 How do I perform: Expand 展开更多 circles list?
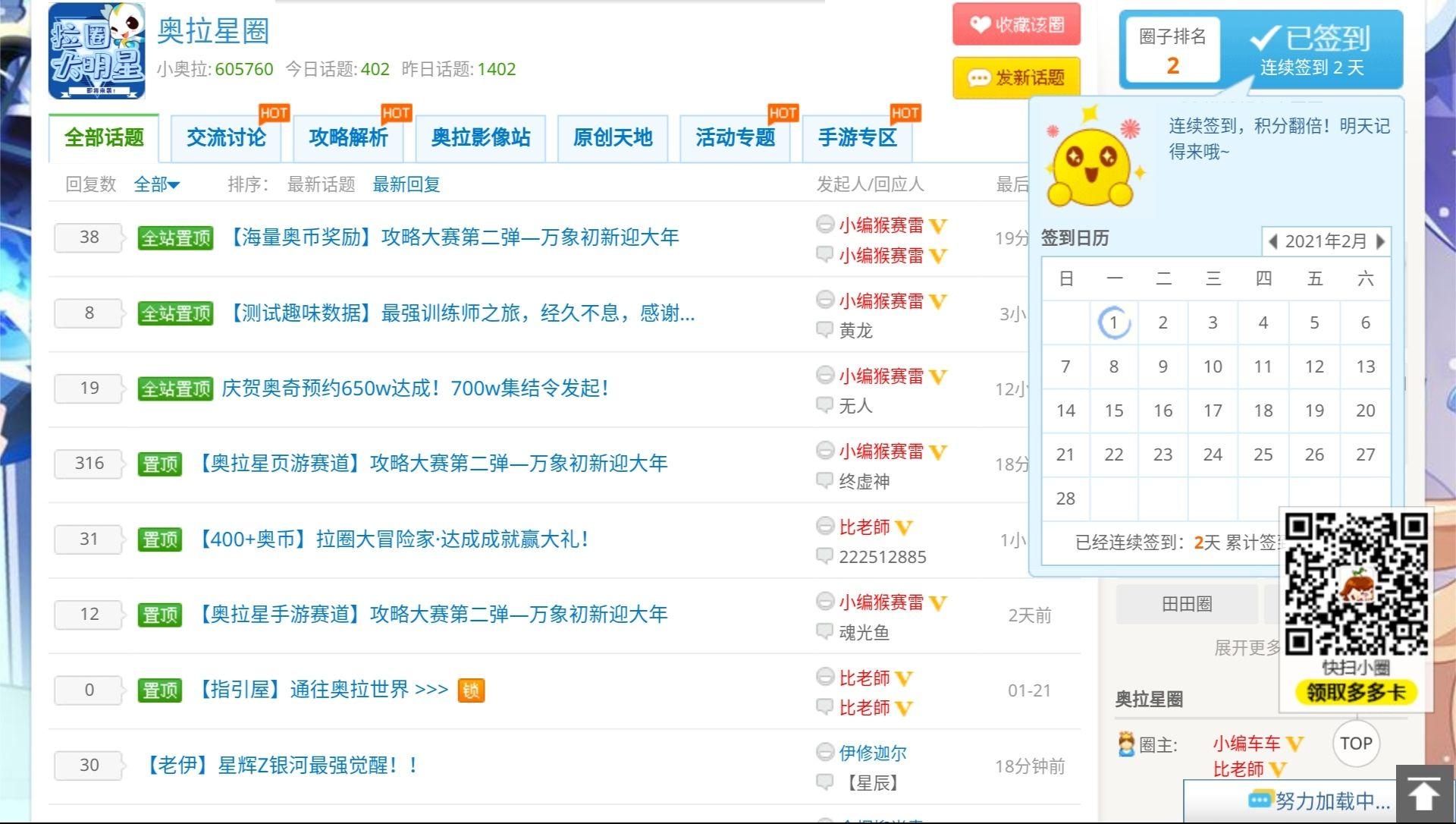(1246, 648)
